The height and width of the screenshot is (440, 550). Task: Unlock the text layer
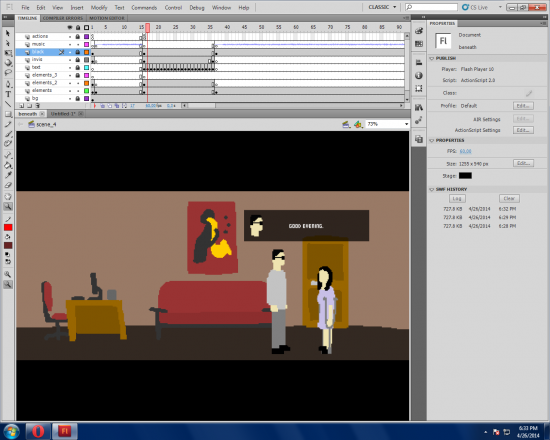(x=78, y=67)
